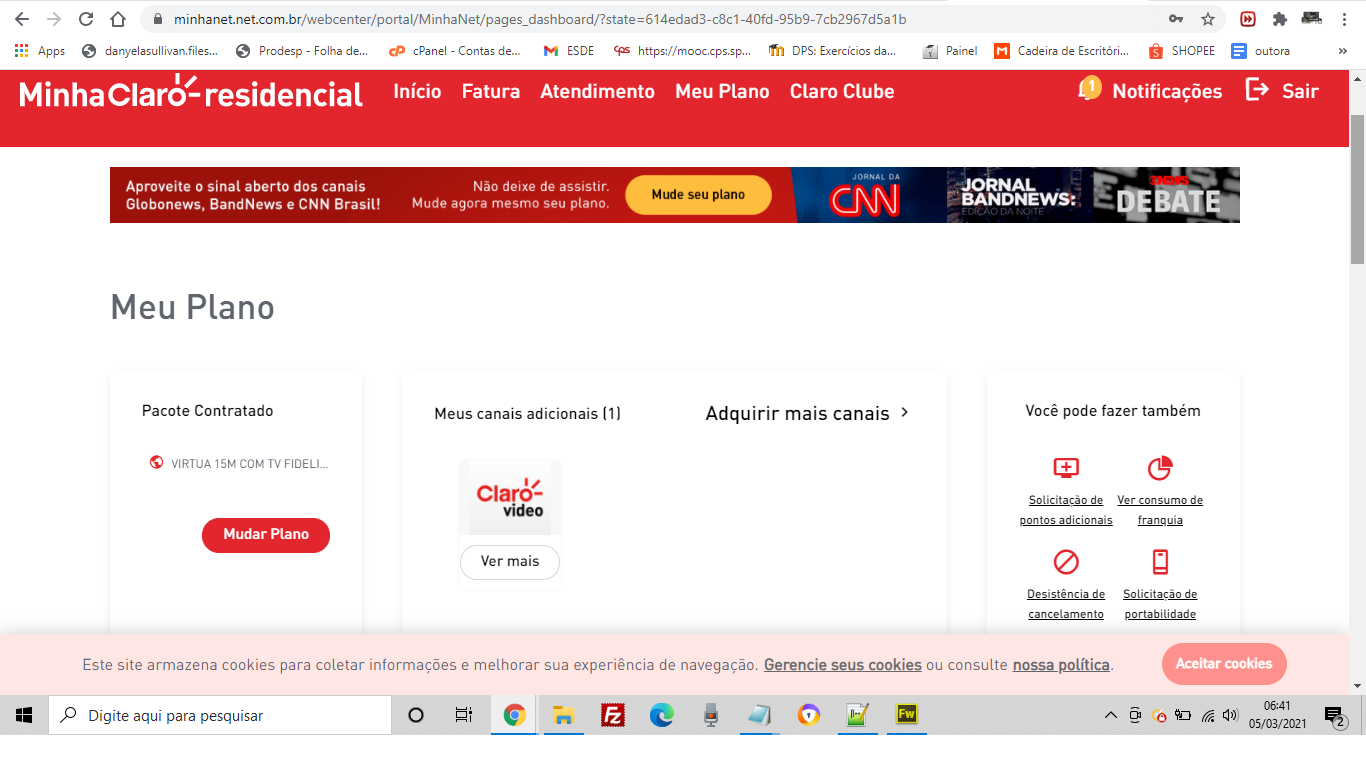Accept cookies with Aceitar cookies button
Screen dimensions: 1366x768
tap(1223, 664)
